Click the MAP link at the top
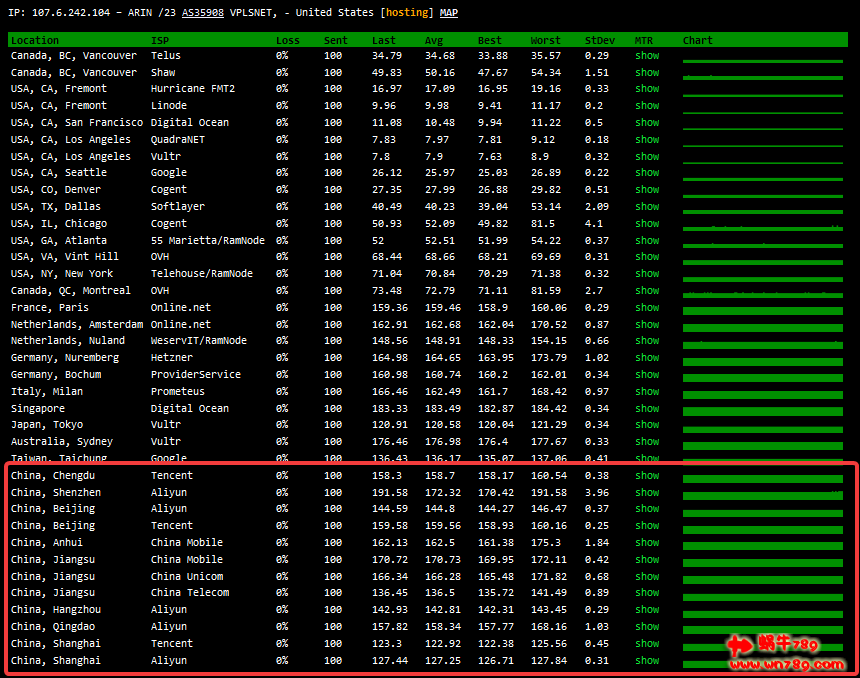Image resolution: width=860 pixels, height=678 pixels. click(x=449, y=12)
